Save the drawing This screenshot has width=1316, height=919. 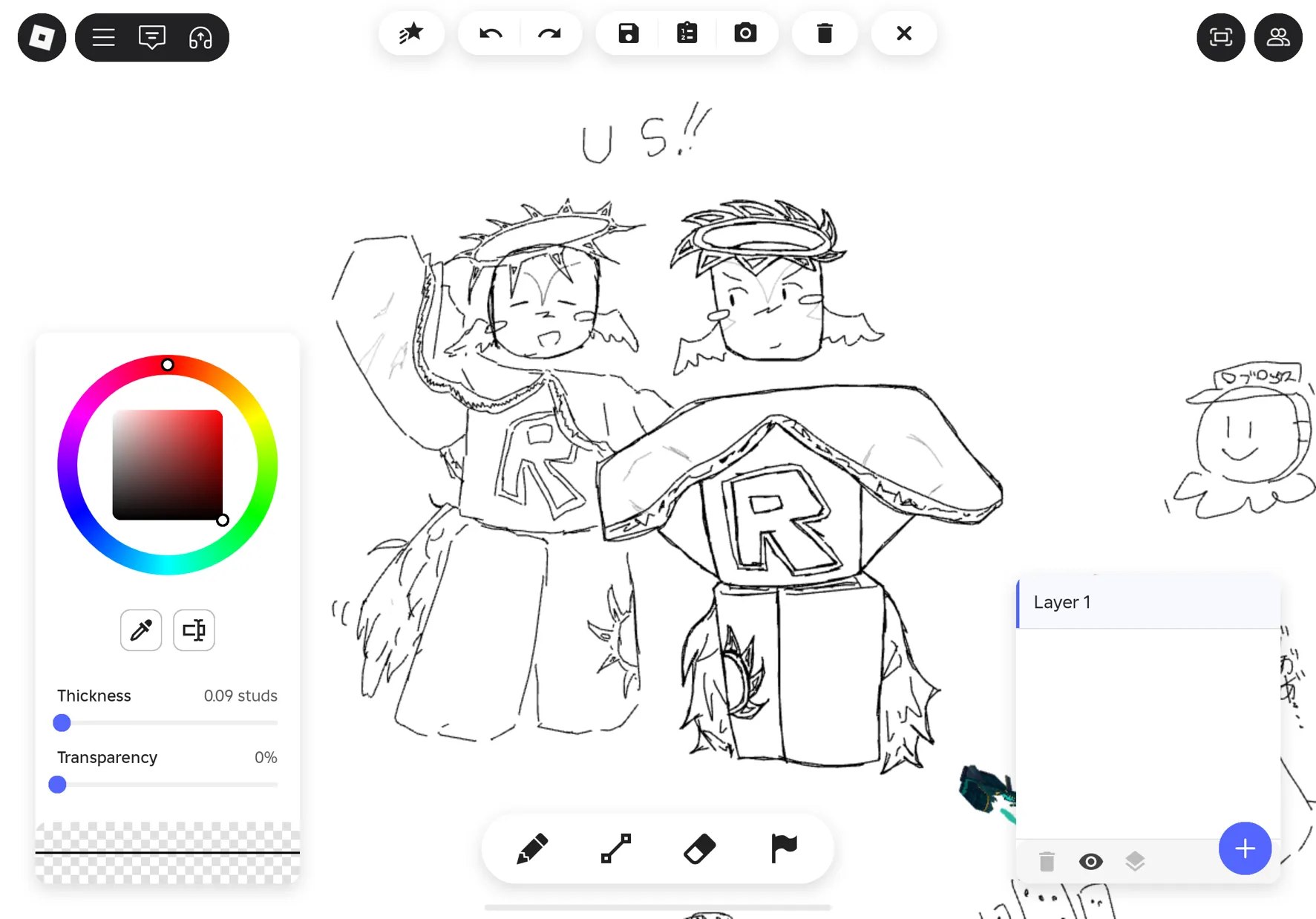pos(629,33)
